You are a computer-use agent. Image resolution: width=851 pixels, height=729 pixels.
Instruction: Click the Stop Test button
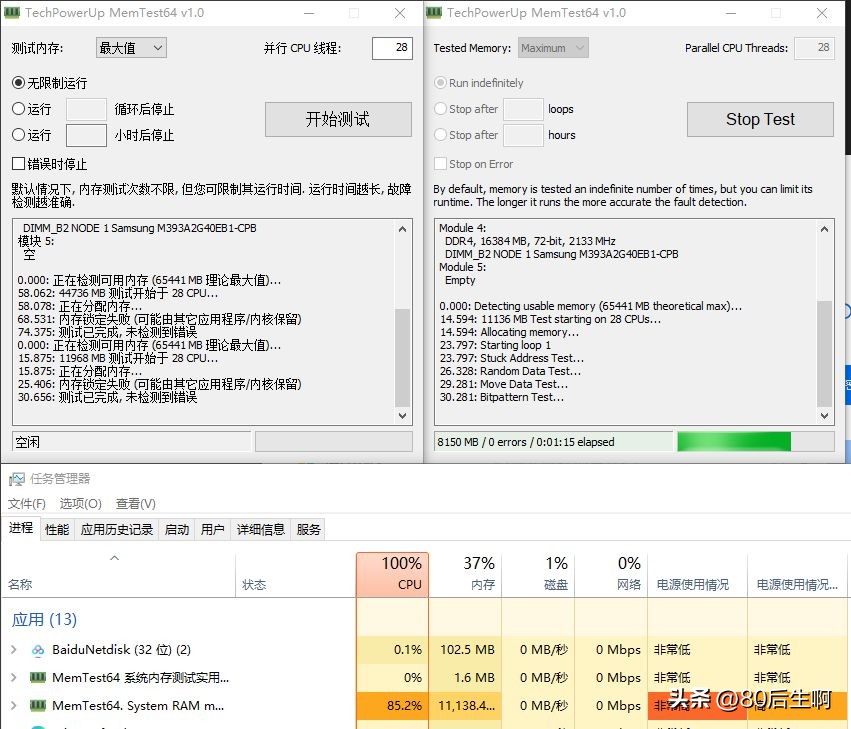coord(759,119)
